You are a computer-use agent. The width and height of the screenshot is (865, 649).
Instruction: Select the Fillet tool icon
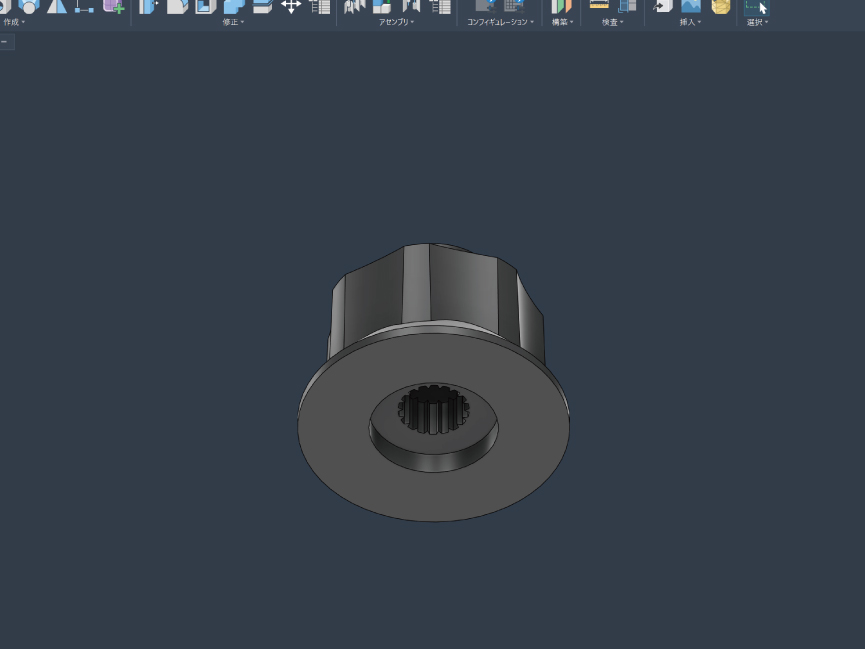pos(177,6)
